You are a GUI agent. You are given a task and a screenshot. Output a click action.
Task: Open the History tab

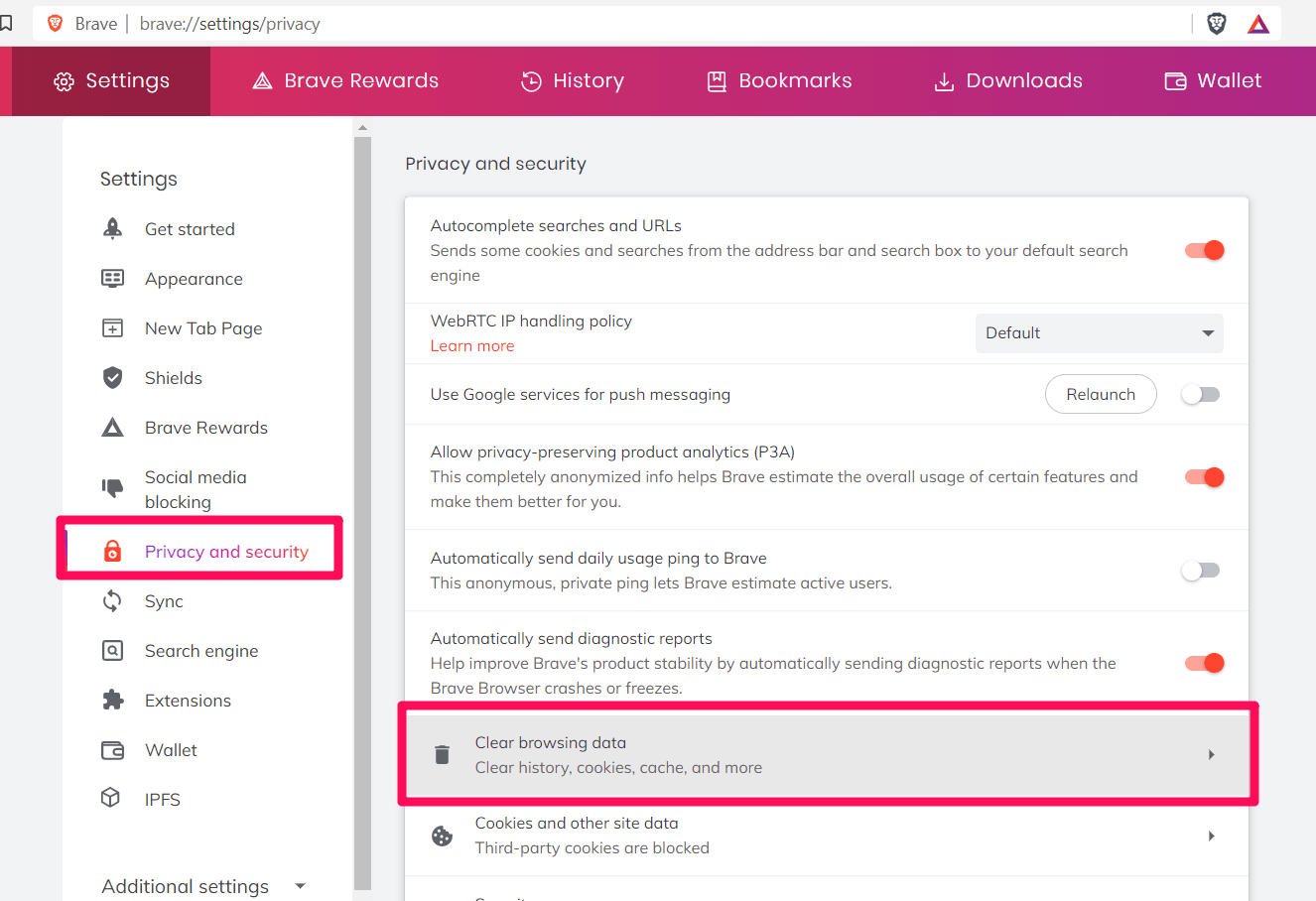[x=573, y=81]
